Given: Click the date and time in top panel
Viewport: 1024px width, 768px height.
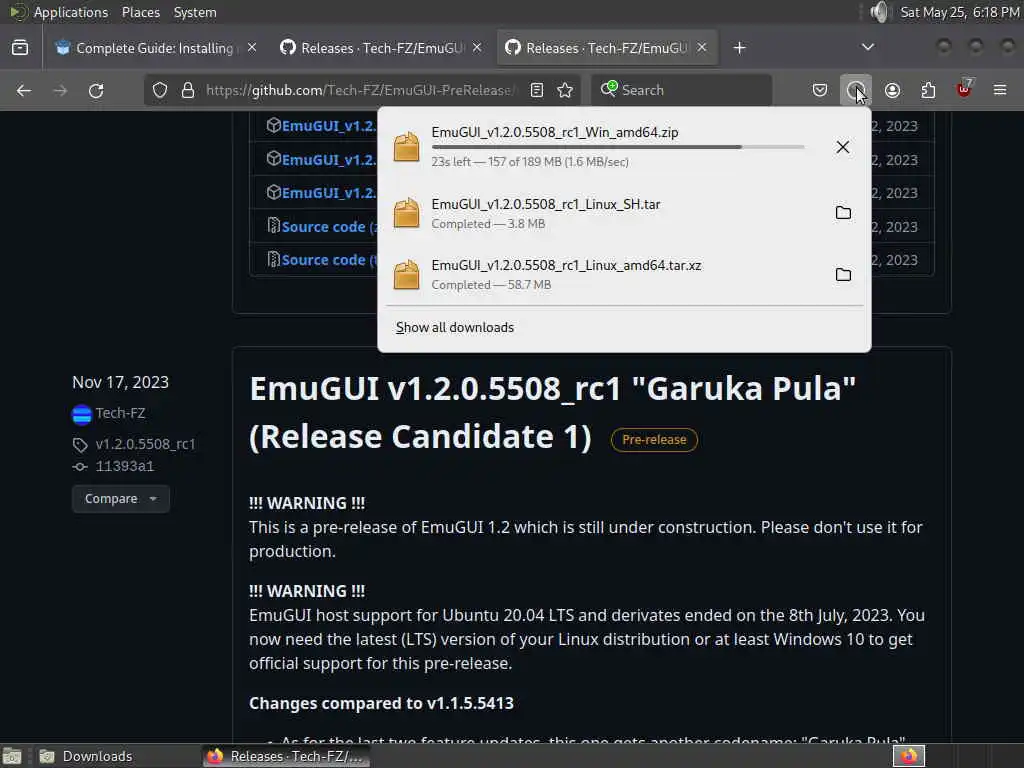Looking at the screenshot, I should 959,12.
